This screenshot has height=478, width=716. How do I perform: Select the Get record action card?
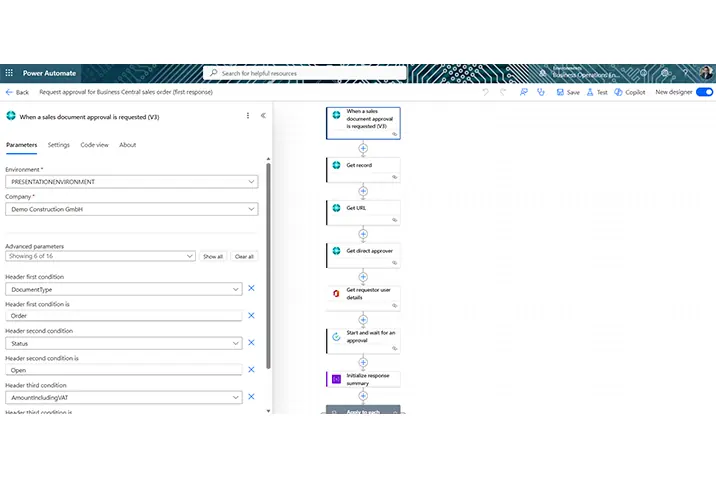coord(363,170)
